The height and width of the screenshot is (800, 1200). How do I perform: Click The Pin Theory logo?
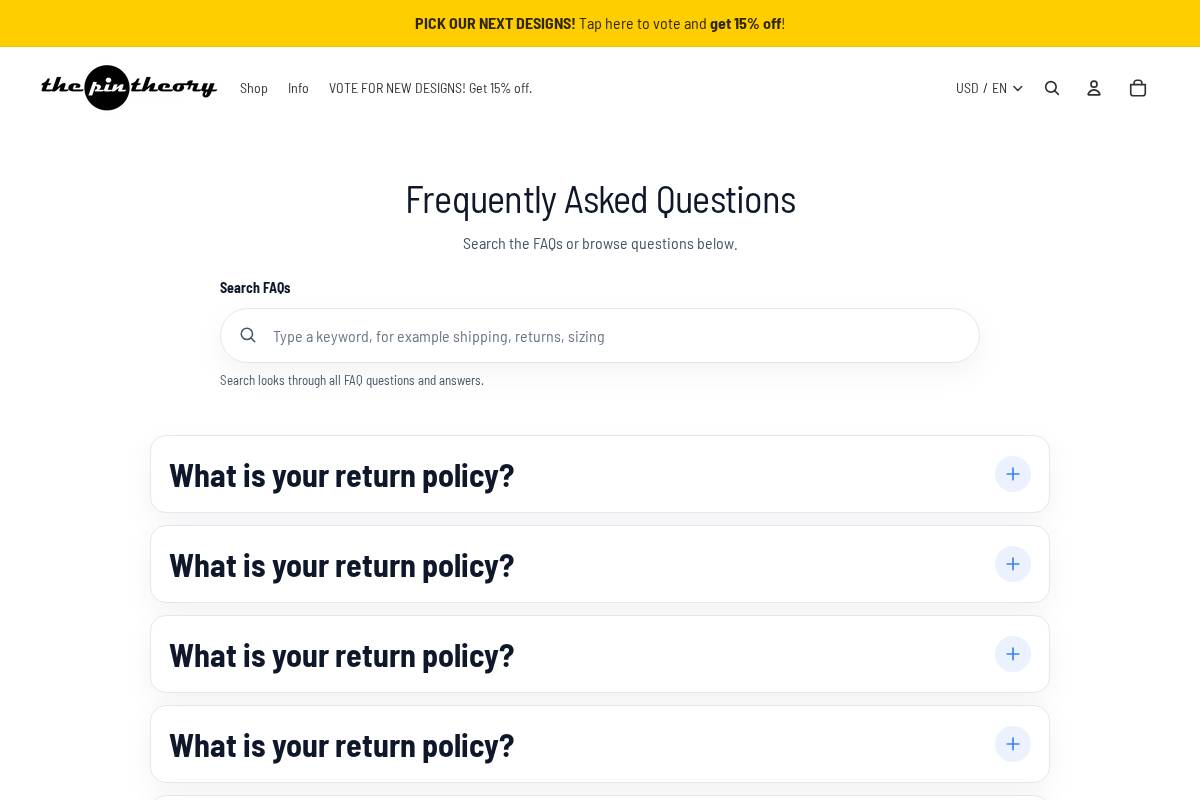(x=129, y=88)
